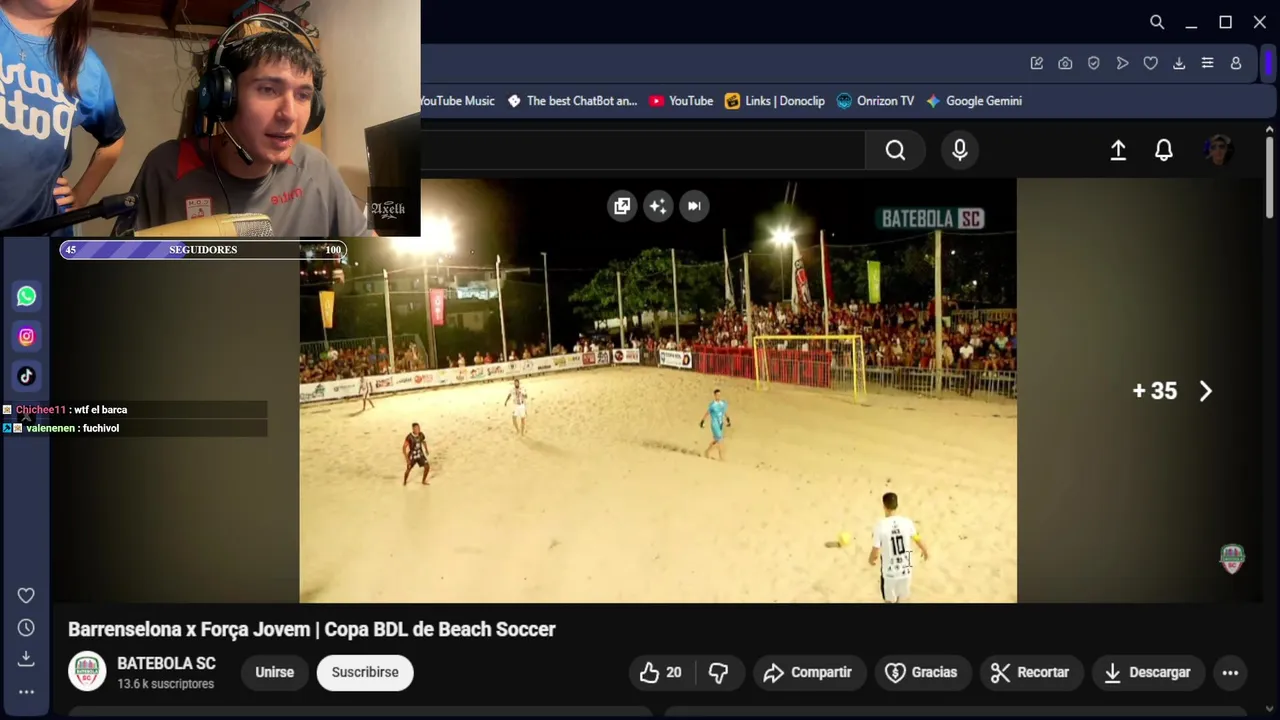Open toolbar downloads arrow icon
This screenshot has height=720, width=1280.
tap(1179, 63)
